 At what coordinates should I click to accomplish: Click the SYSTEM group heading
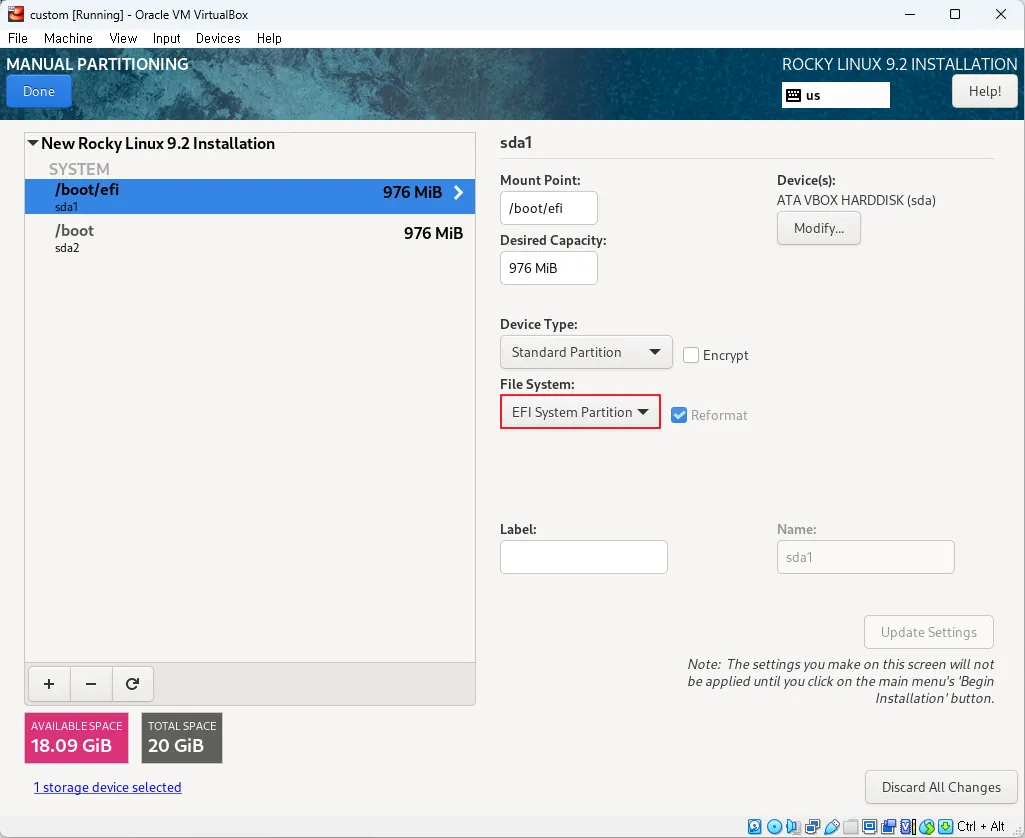[x=79, y=169]
